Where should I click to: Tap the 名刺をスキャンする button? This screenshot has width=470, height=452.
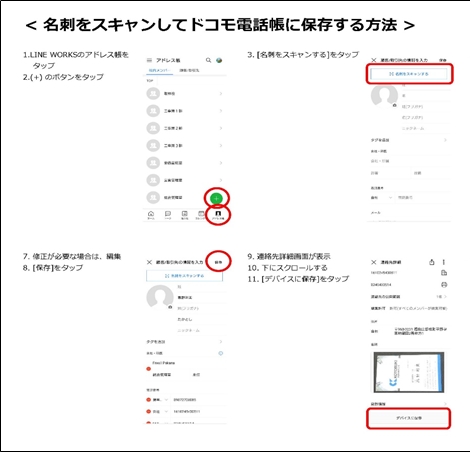(409, 74)
